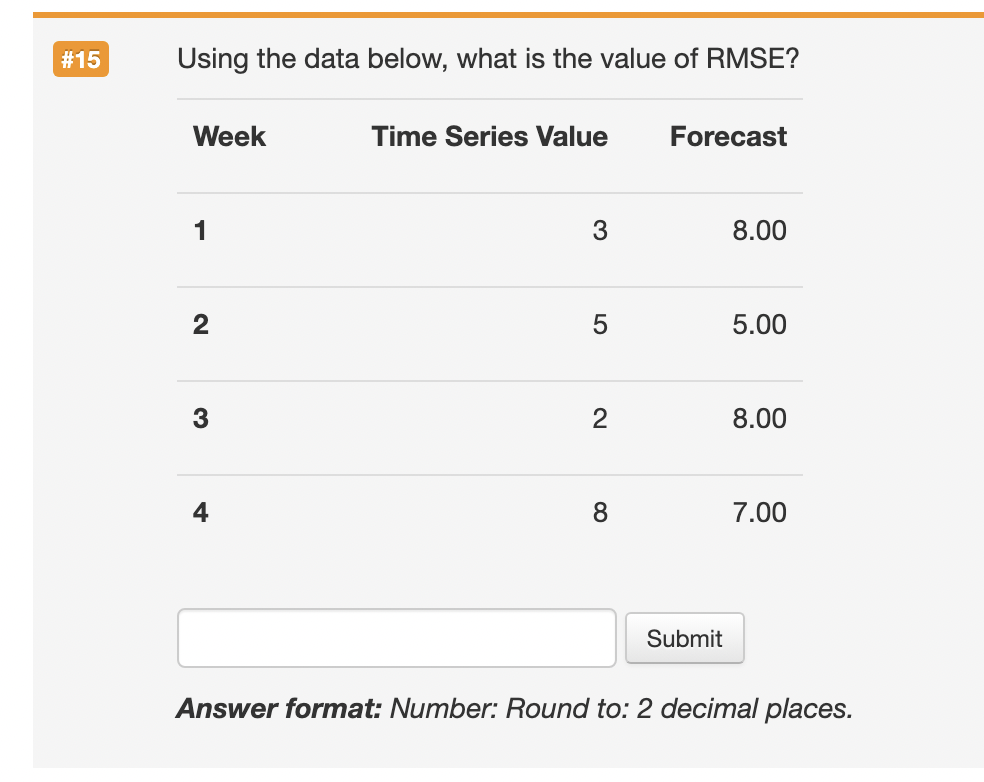Viewport: 984px width, 782px height.
Task: Select the Time Series Value column header
Action: [x=489, y=137]
